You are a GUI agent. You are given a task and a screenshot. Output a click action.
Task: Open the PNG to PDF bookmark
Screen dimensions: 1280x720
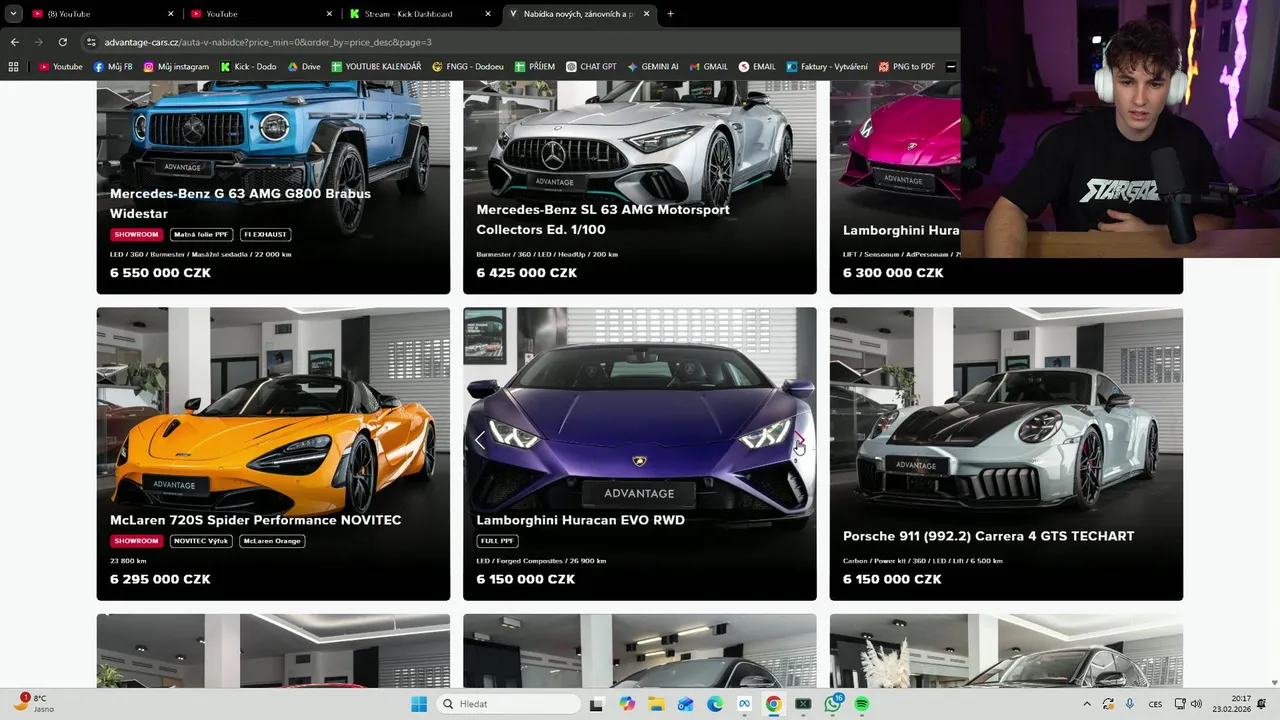click(907, 67)
